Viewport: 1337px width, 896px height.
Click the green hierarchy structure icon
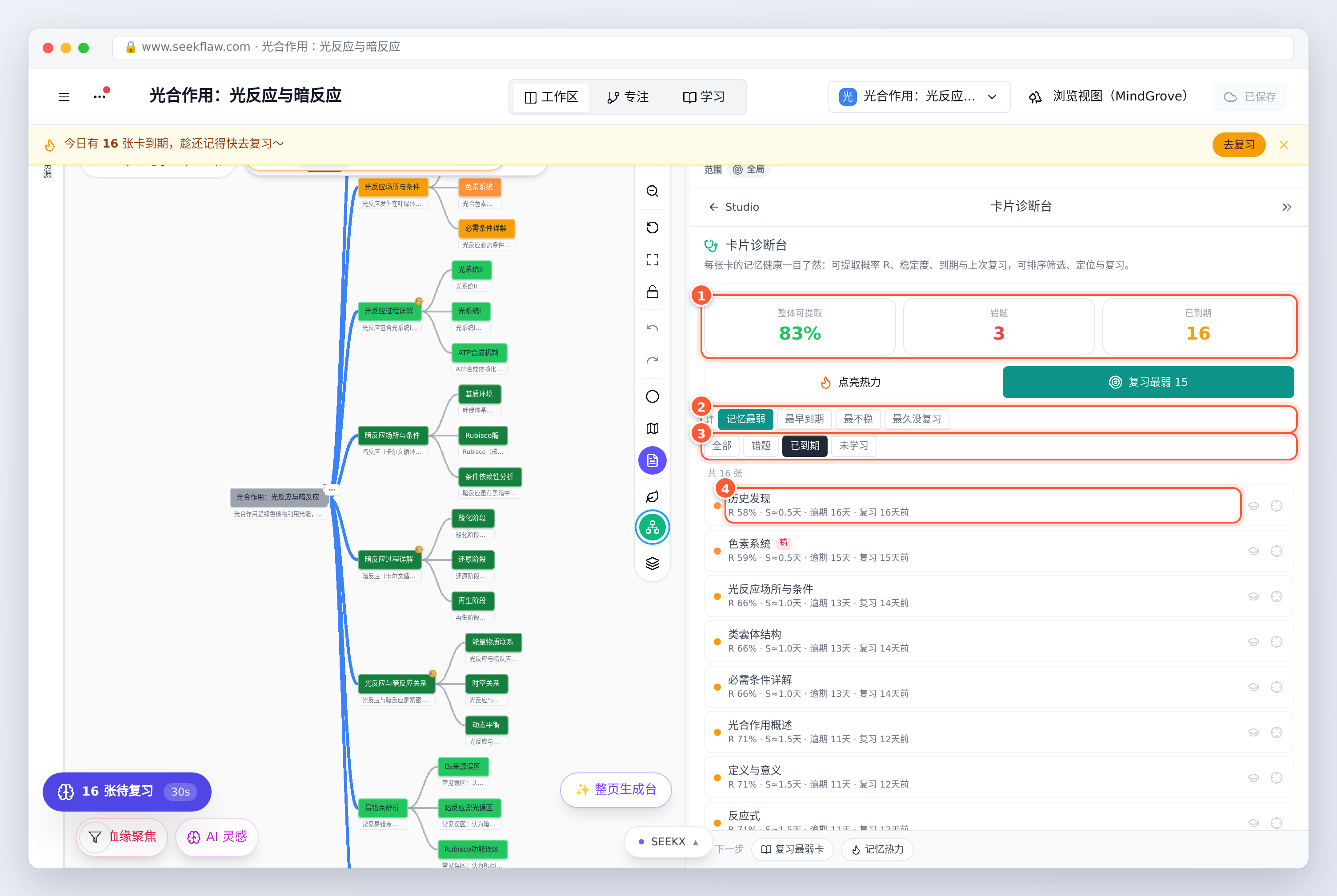[652, 528]
